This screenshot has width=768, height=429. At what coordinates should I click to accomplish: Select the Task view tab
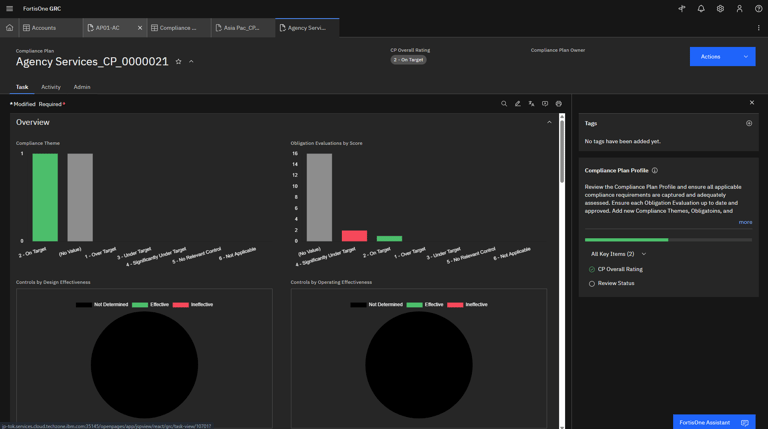click(22, 87)
